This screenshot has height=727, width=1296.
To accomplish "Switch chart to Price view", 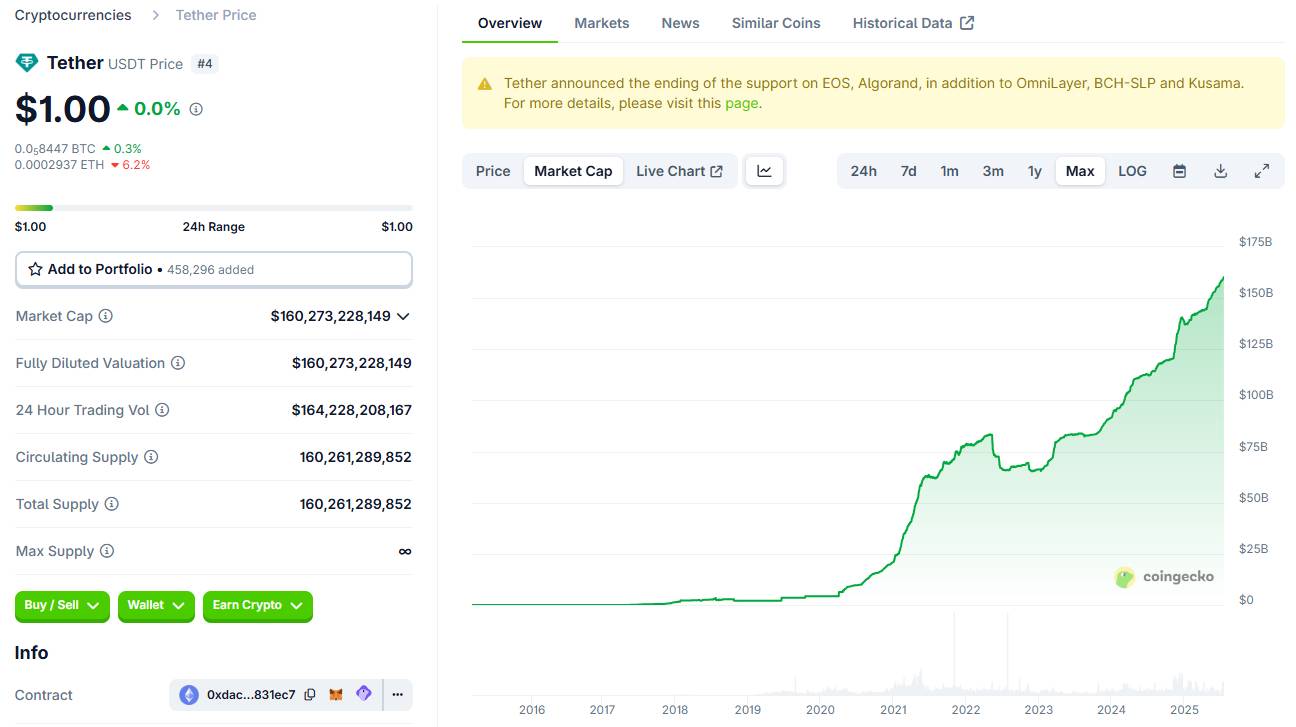I will (493, 171).
